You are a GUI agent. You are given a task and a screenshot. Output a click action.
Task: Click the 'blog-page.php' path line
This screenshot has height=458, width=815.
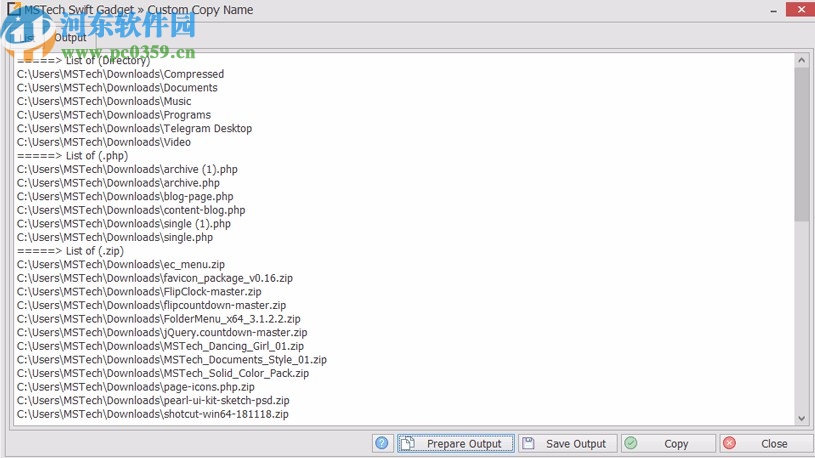(x=125, y=197)
